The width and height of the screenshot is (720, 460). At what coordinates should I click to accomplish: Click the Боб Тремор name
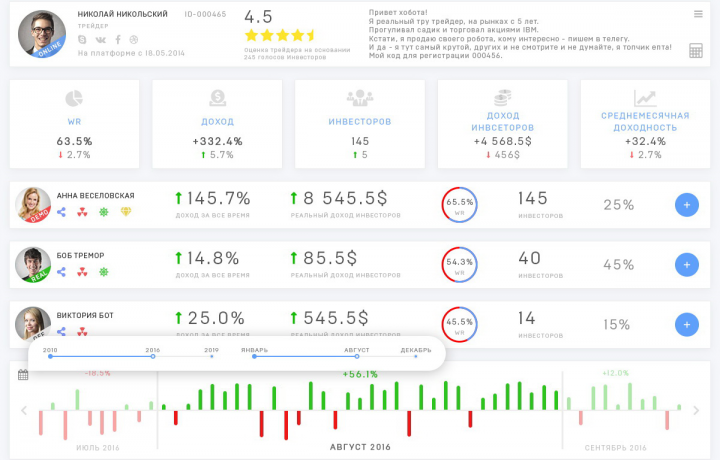point(80,256)
